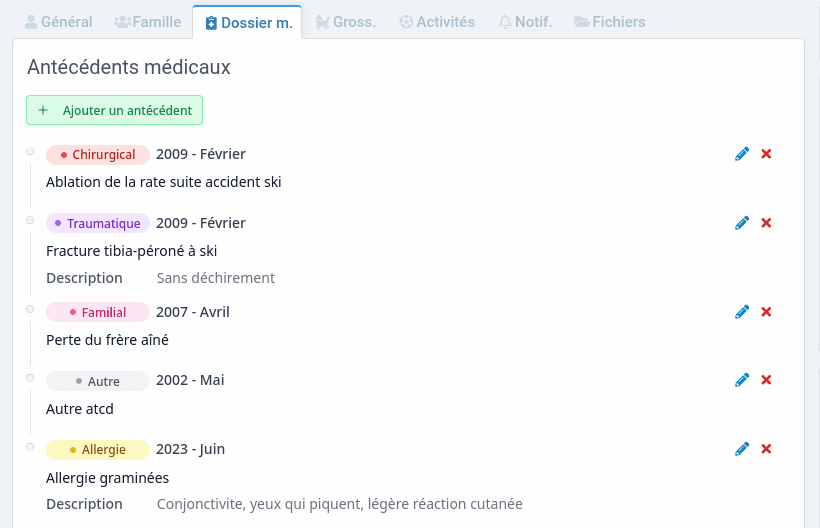
Task: Edit the Familial 2007 entry pencil icon
Action: pyautogui.click(x=742, y=312)
